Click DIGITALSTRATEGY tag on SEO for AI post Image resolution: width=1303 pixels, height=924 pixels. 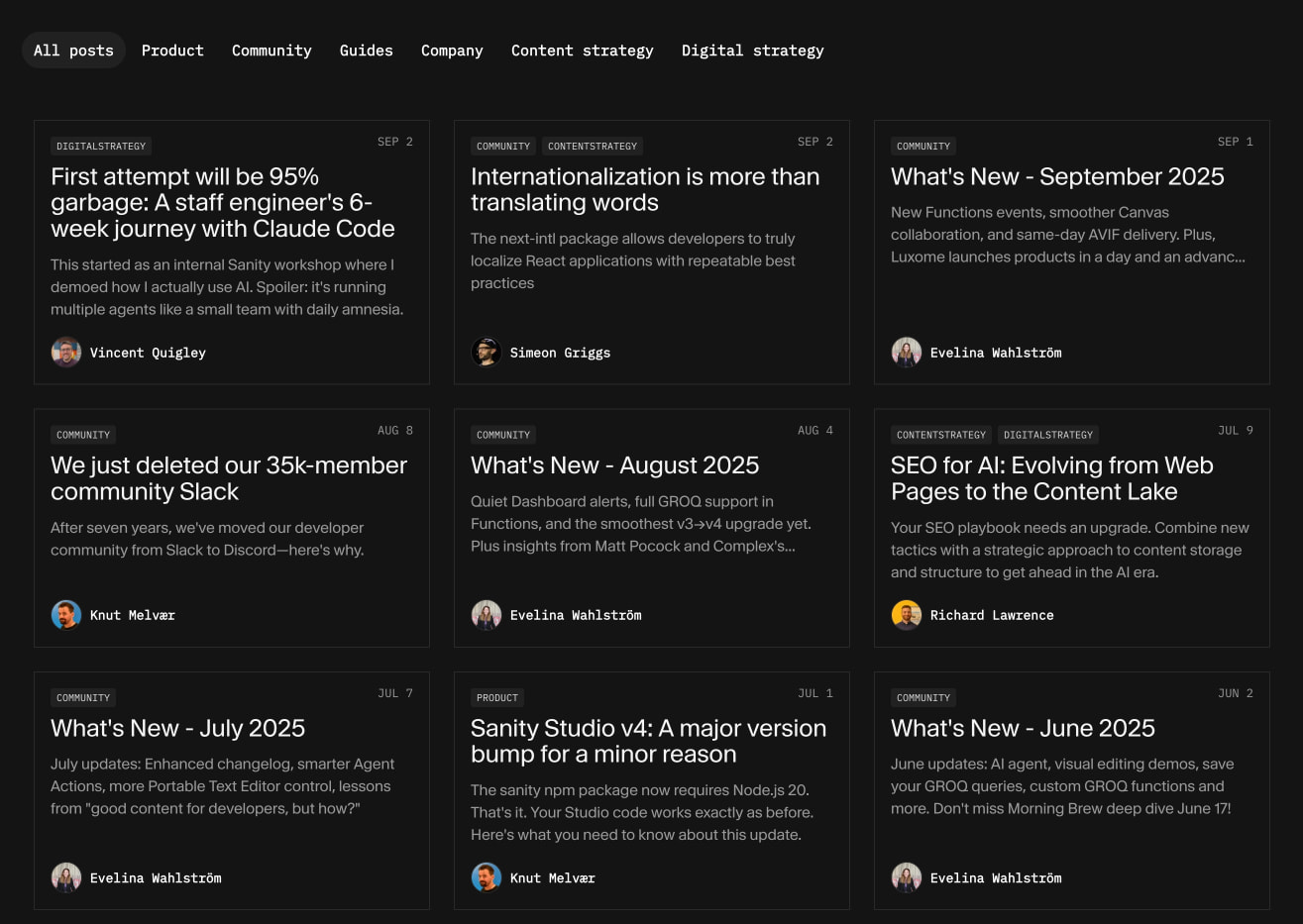click(x=1048, y=435)
